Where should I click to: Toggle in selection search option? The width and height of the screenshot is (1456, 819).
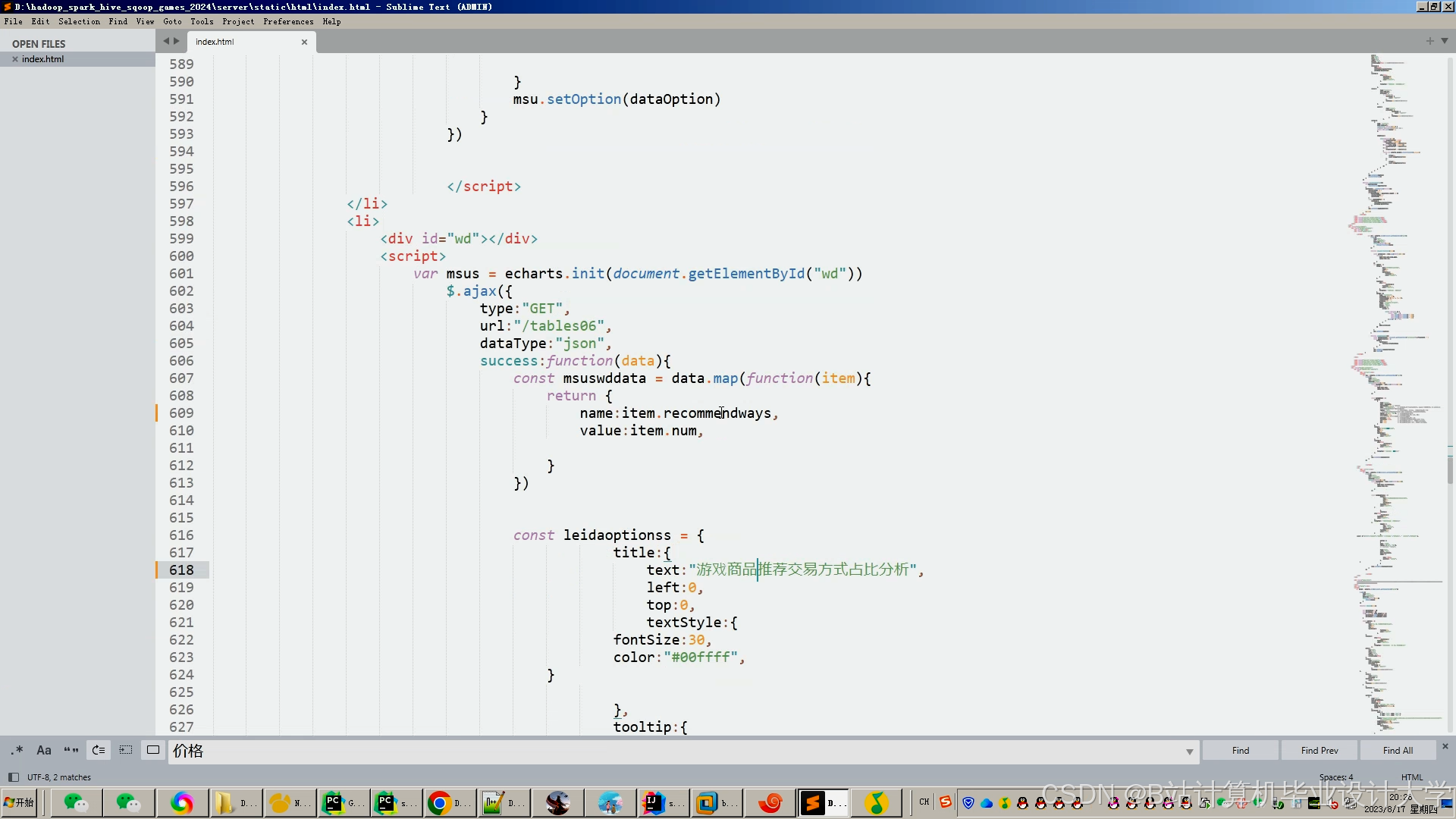[x=126, y=750]
